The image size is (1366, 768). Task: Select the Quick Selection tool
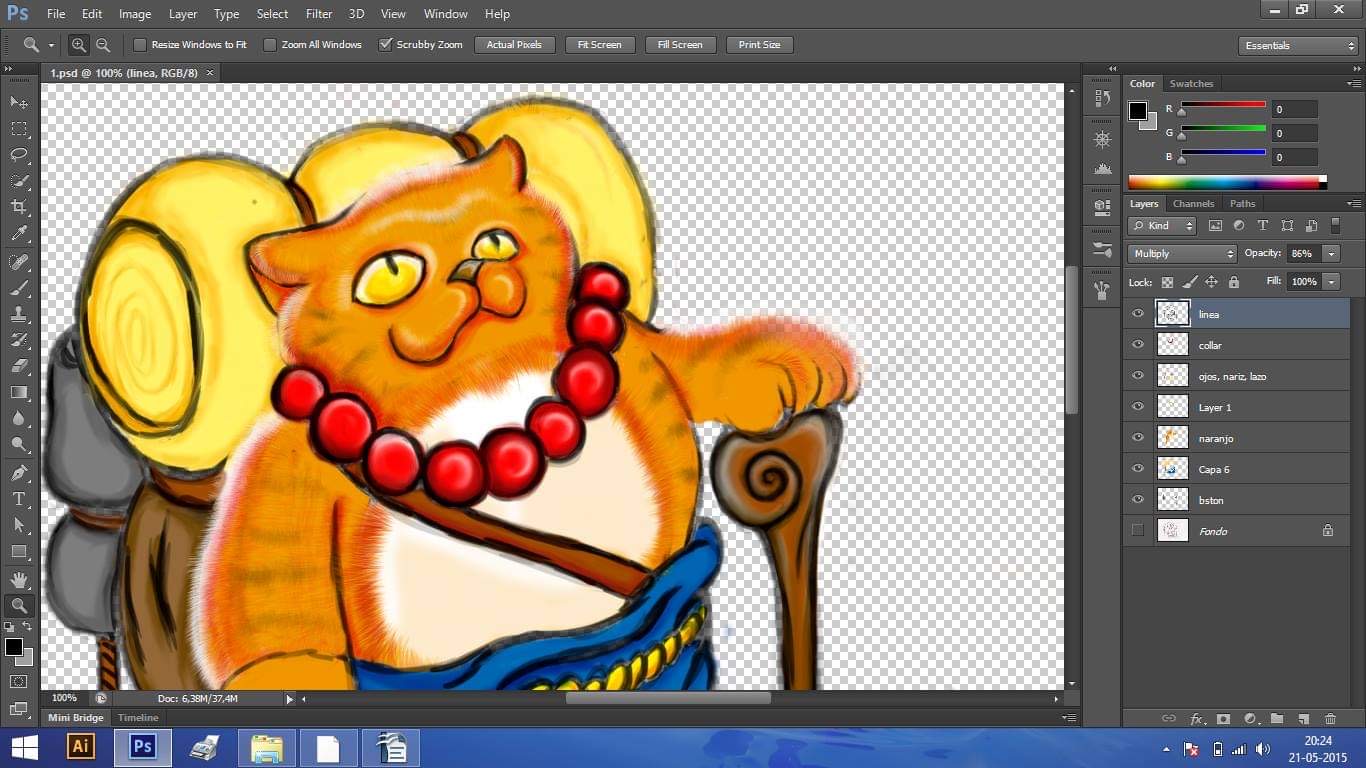pos(19,181)
